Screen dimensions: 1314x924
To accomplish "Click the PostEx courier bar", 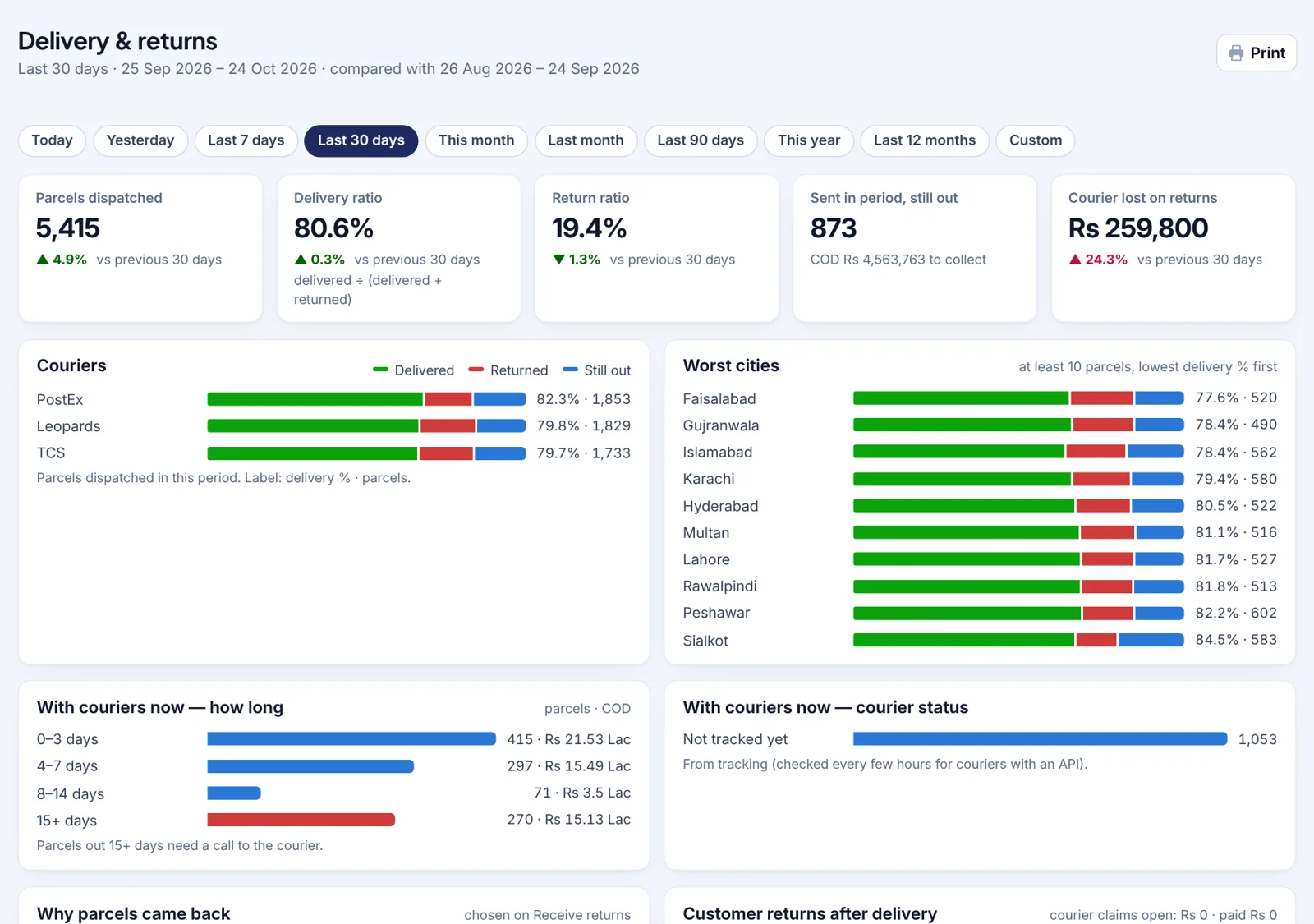I will 366,399.
